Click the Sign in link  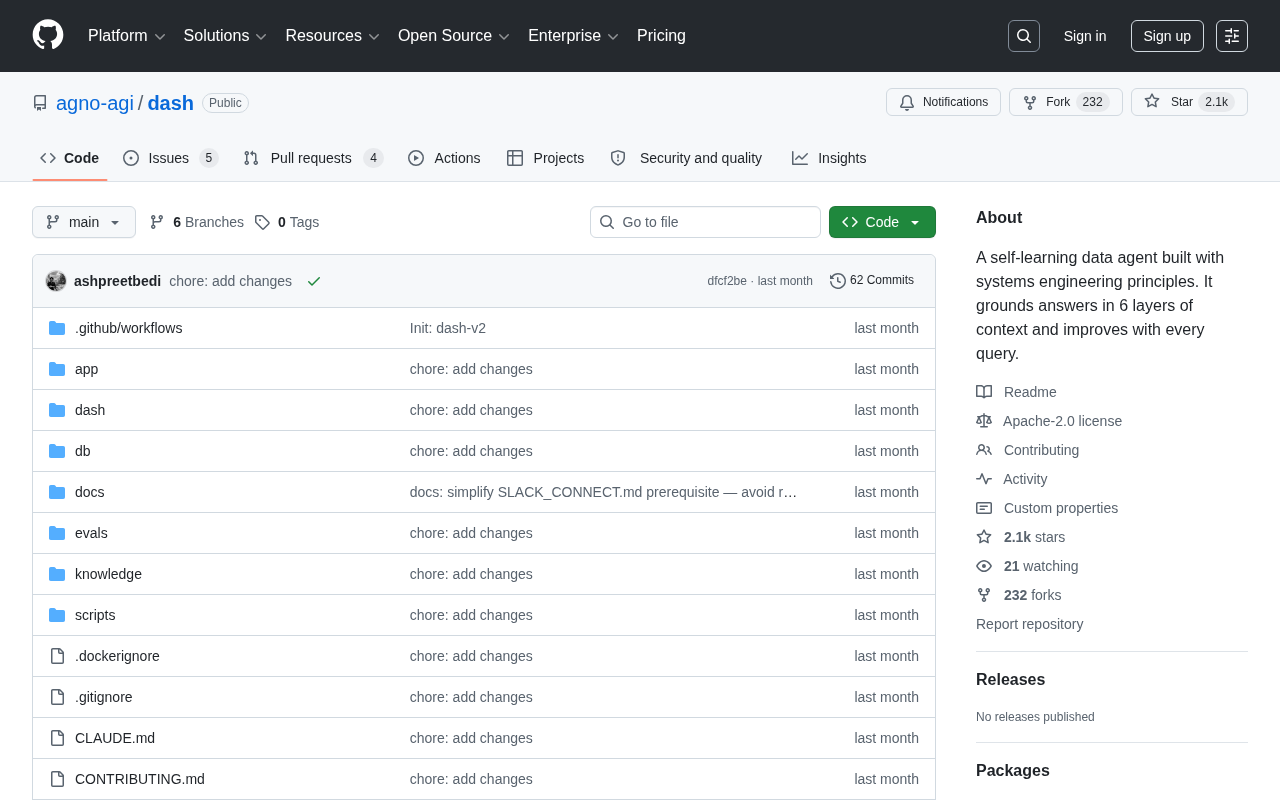(1085, 36)
